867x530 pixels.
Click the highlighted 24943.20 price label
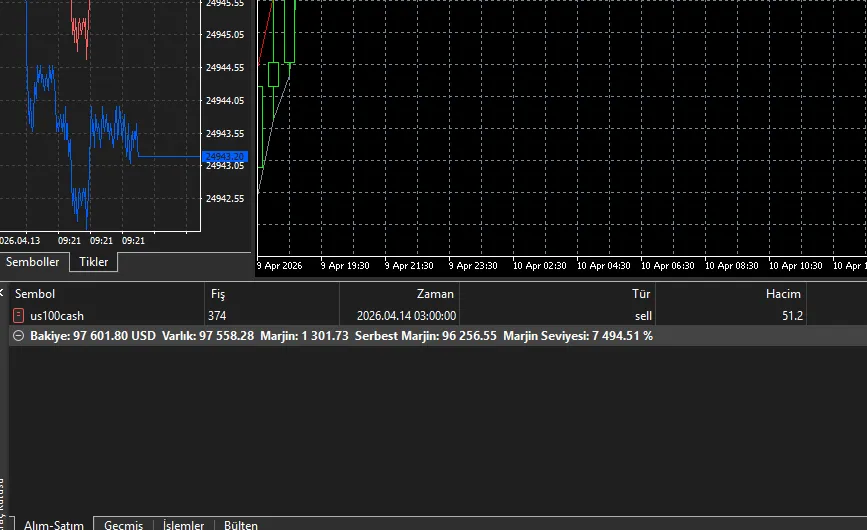[224, 156]
